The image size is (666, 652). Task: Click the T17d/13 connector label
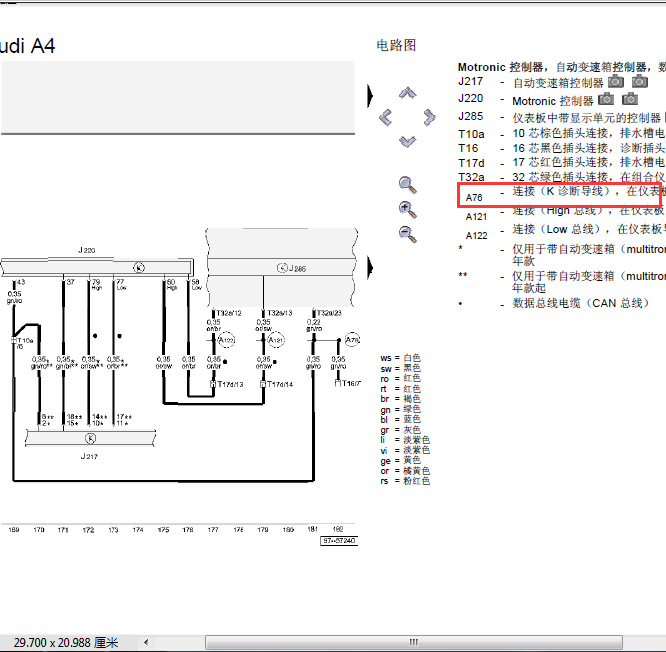click(x=230, y=384)
